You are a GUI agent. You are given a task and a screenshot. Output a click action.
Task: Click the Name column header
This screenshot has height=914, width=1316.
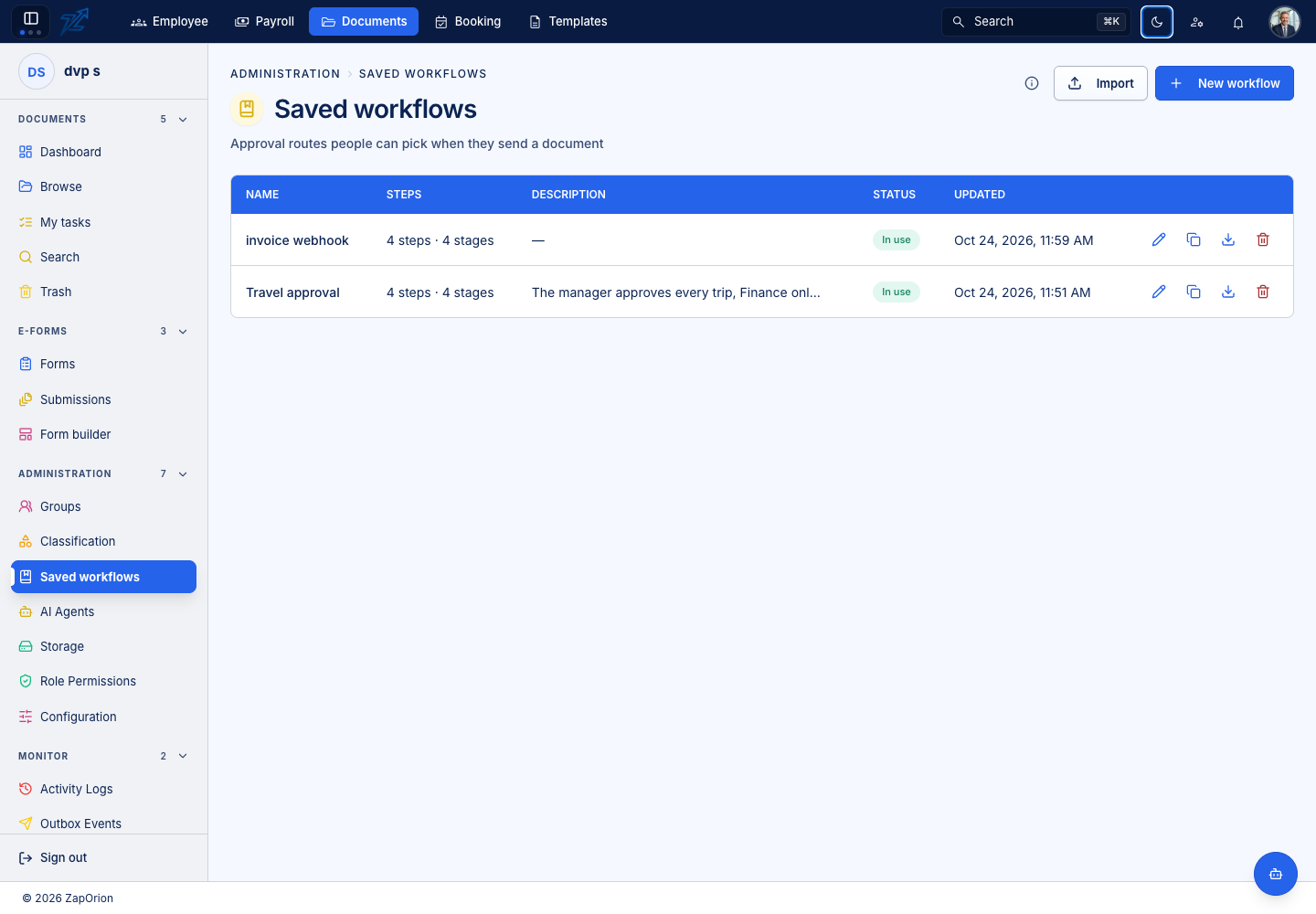click(x=262, y=195)
